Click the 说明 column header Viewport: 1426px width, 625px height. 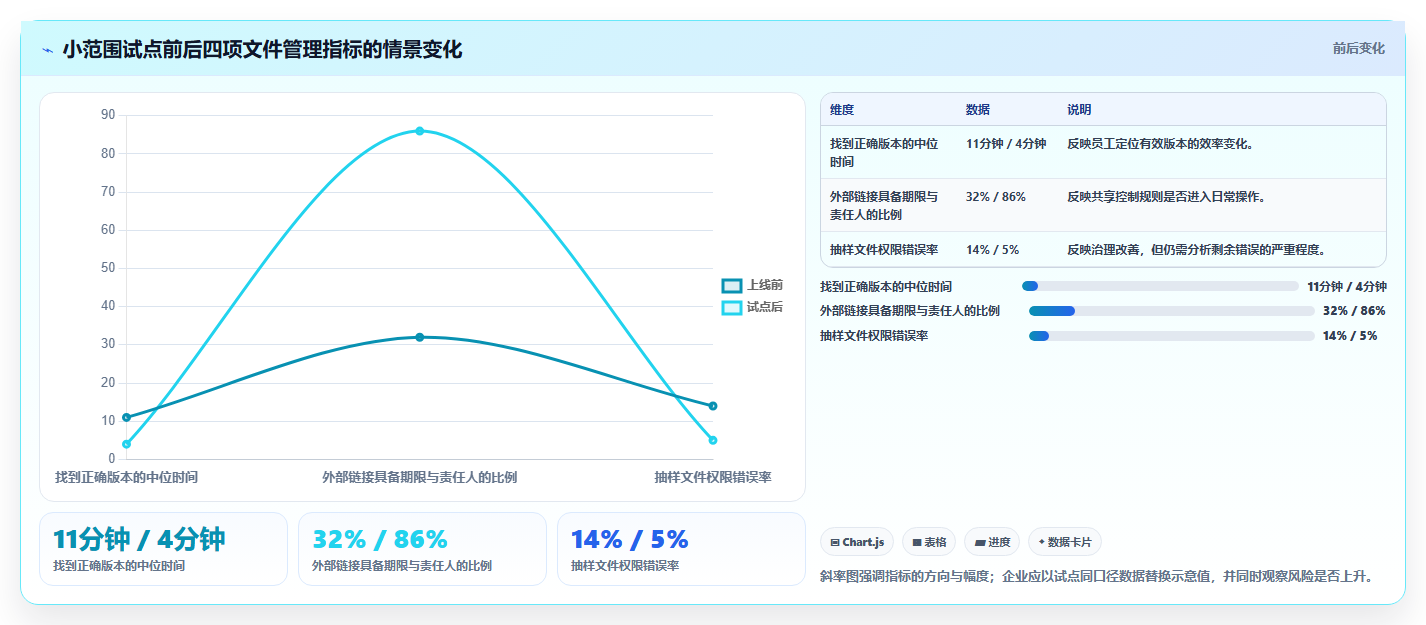pyautogui.click(x=1079, y=110)
